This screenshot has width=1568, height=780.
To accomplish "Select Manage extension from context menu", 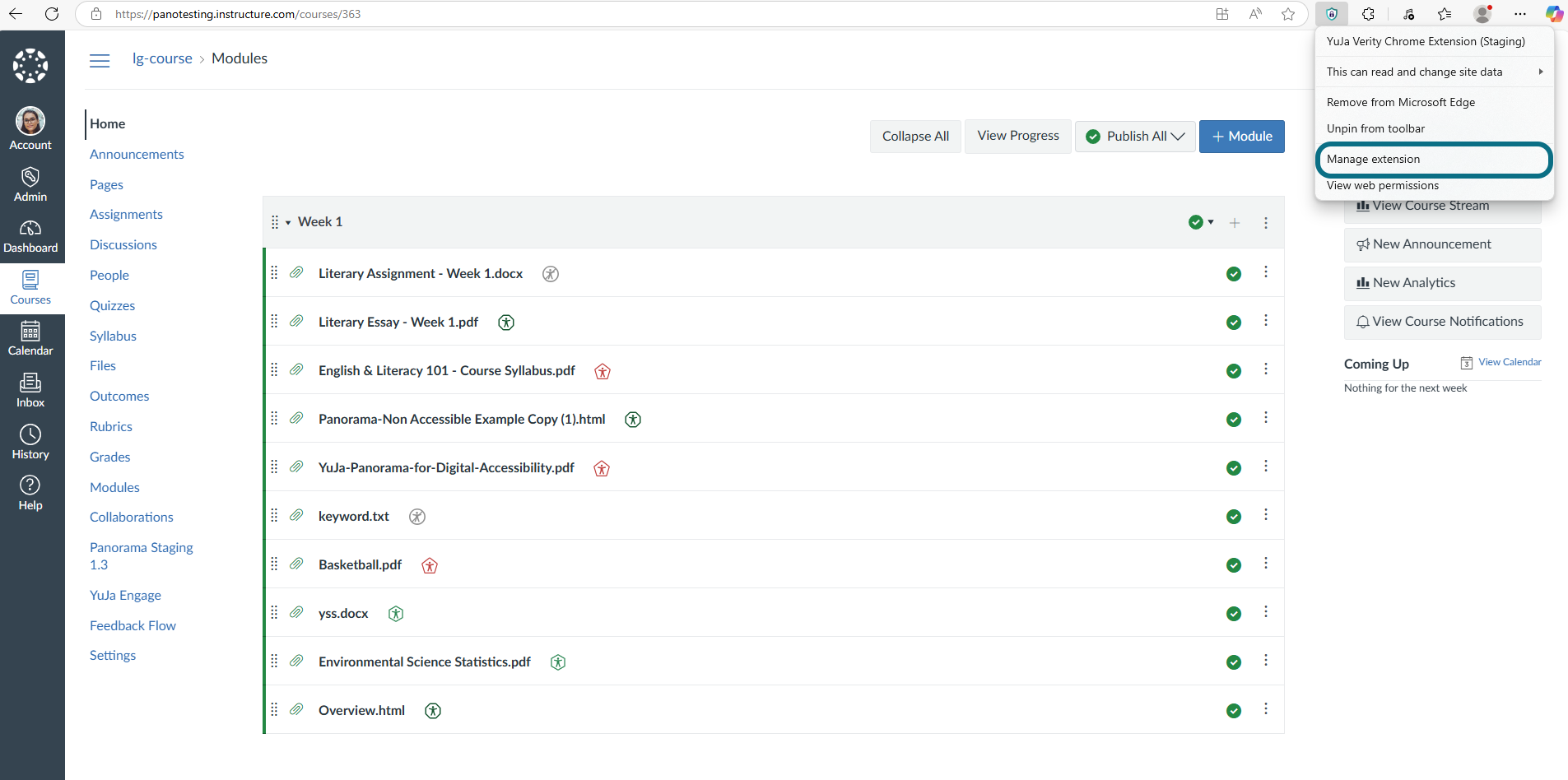I will [1435, 159].
